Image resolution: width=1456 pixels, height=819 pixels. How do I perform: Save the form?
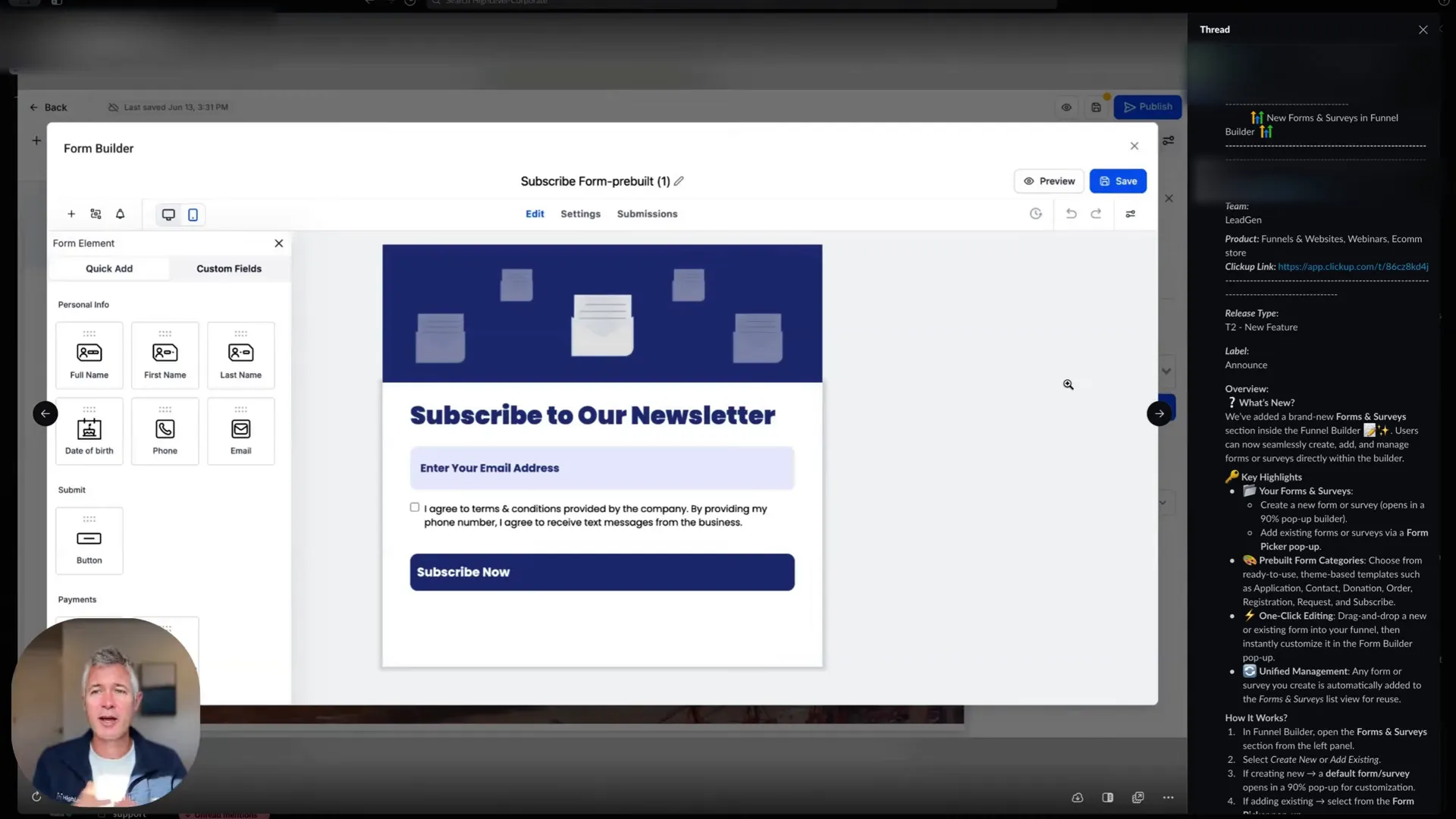[x=1118, y=181]
